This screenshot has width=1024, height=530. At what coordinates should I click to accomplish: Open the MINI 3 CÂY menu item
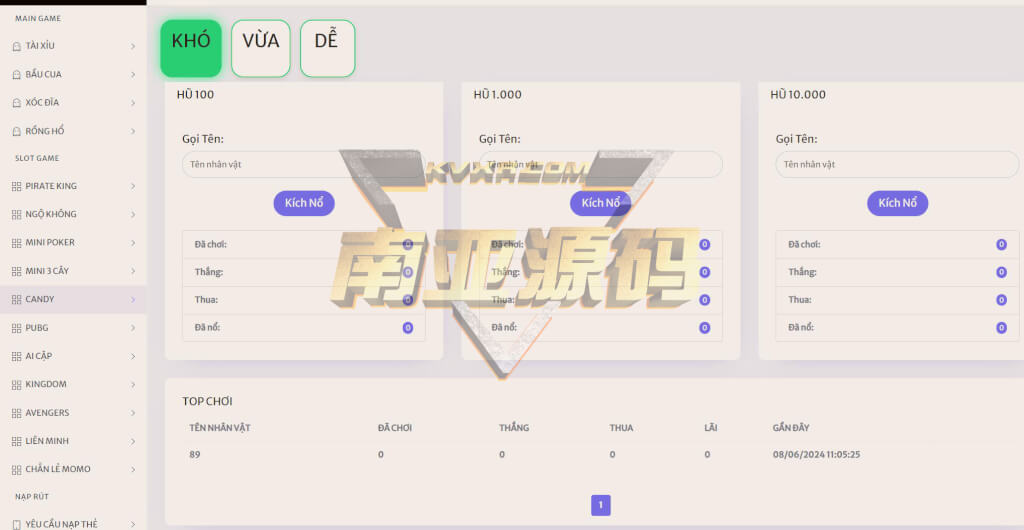point(73,271)
